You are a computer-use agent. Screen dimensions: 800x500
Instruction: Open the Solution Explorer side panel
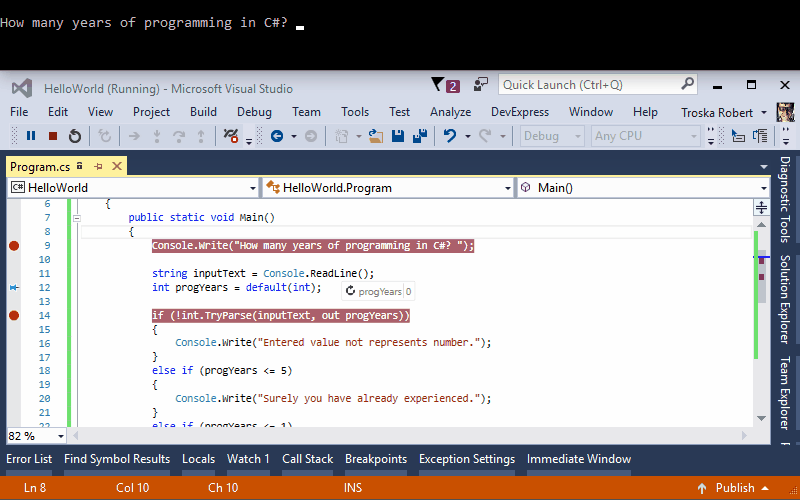785,299
